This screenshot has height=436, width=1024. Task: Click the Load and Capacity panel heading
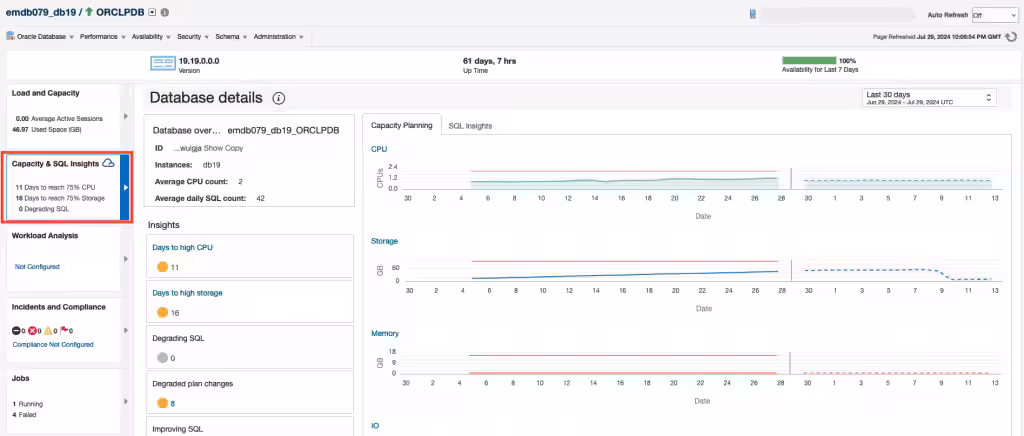tap(46, 93)
